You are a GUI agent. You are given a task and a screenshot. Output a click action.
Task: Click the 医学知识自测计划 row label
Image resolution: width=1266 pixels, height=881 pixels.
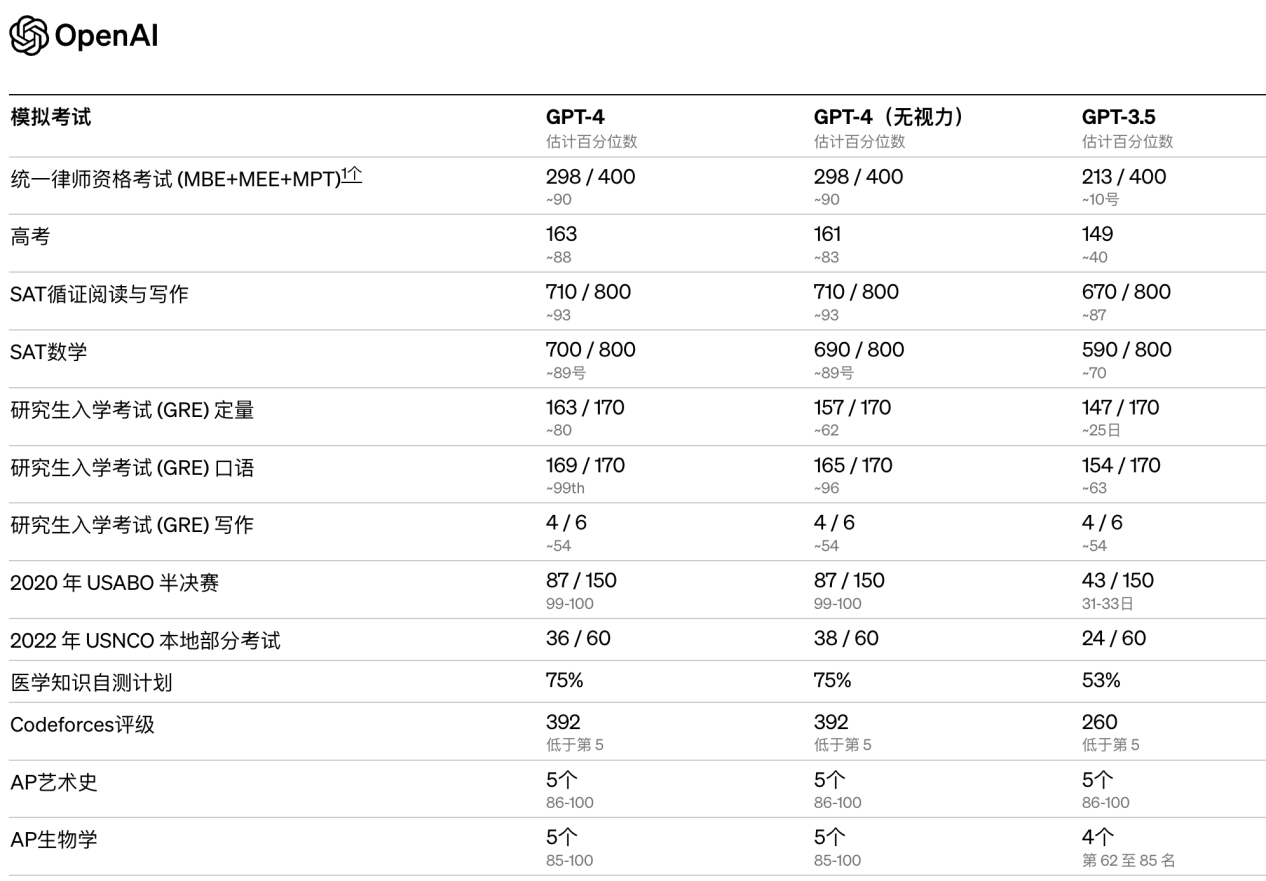pos(90,683)
